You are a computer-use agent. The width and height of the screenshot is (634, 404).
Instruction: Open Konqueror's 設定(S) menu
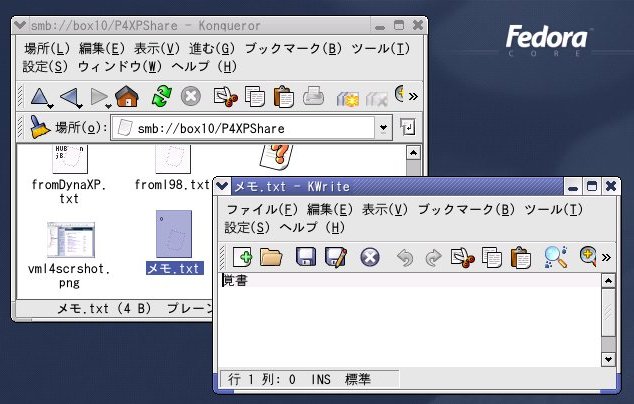(45, 66)
